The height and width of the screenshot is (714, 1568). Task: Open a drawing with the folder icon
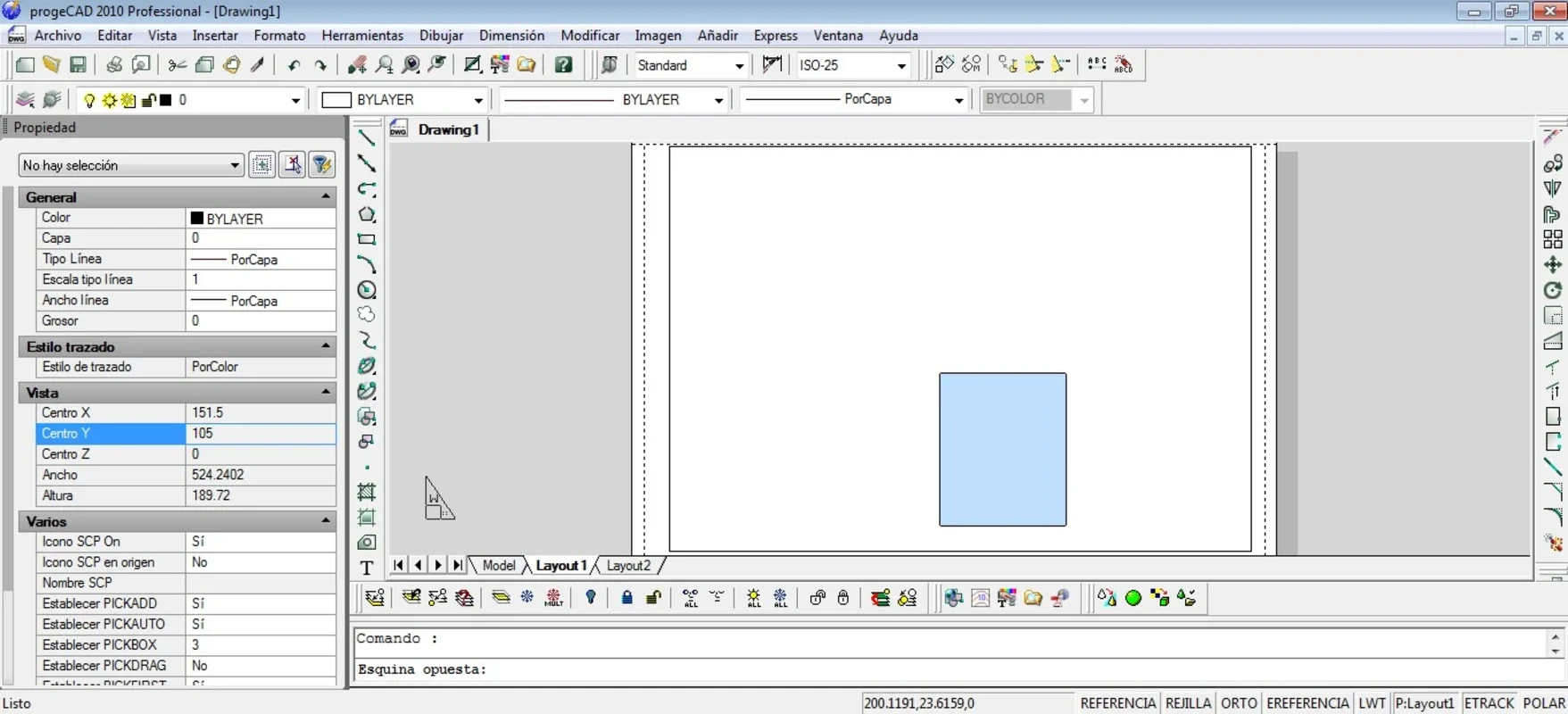(52, 65)
